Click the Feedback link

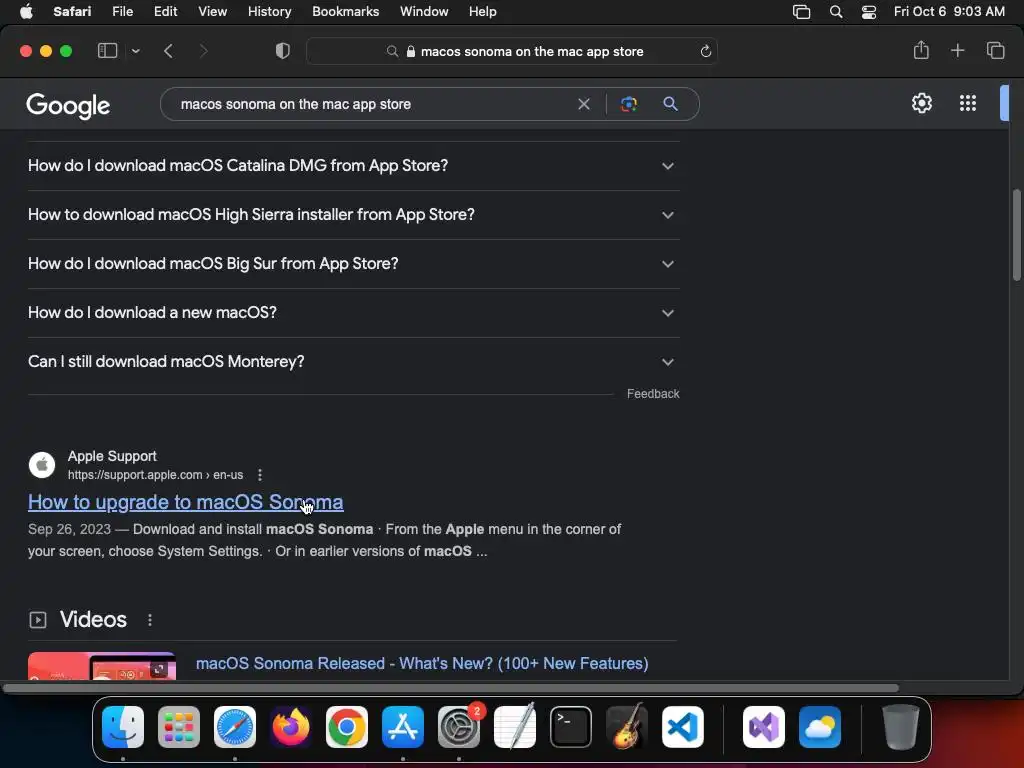(653, 394)
